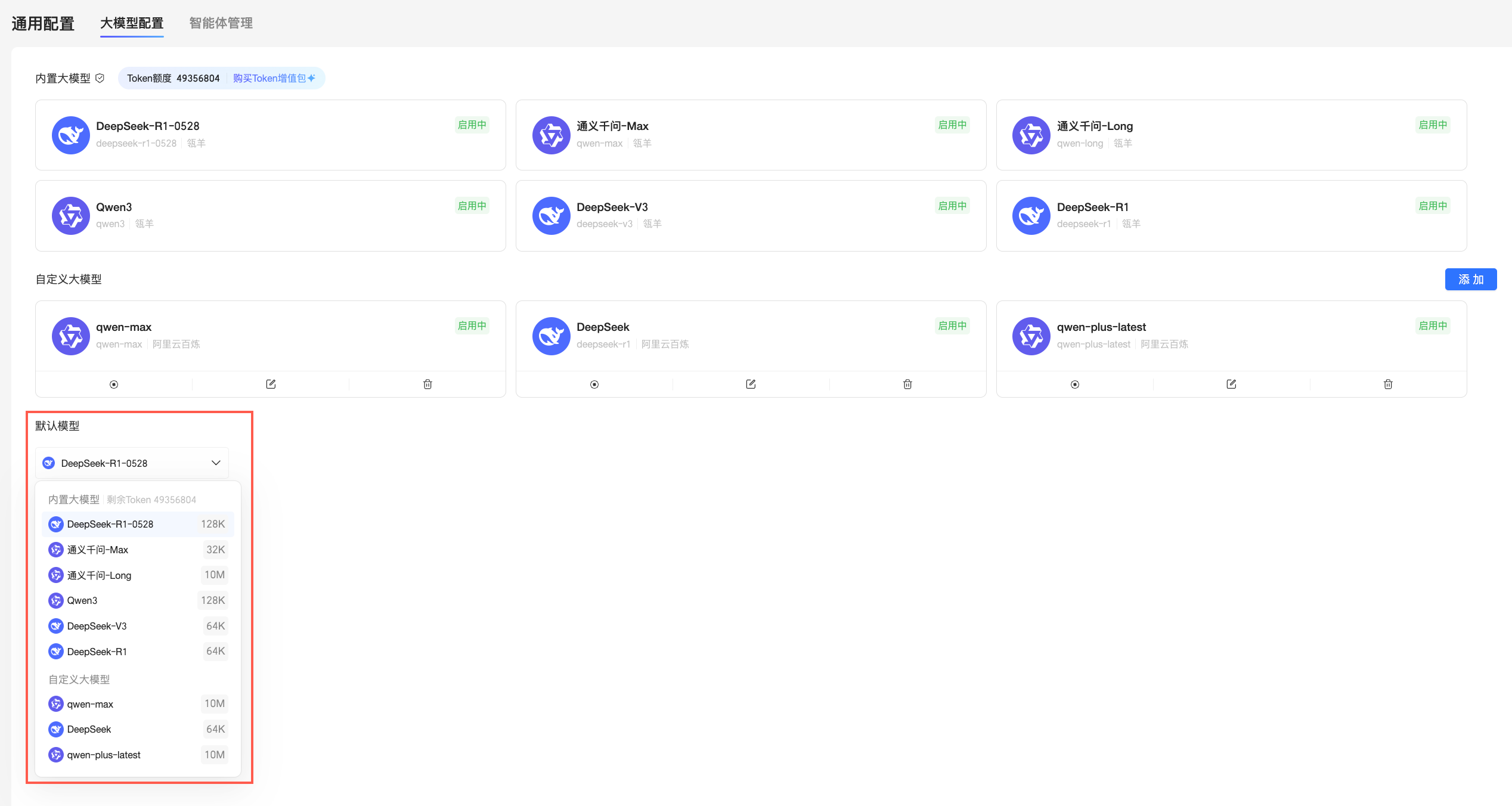
Task: Click the 通用配置 page heading
Action: click(x=43, y=24)
